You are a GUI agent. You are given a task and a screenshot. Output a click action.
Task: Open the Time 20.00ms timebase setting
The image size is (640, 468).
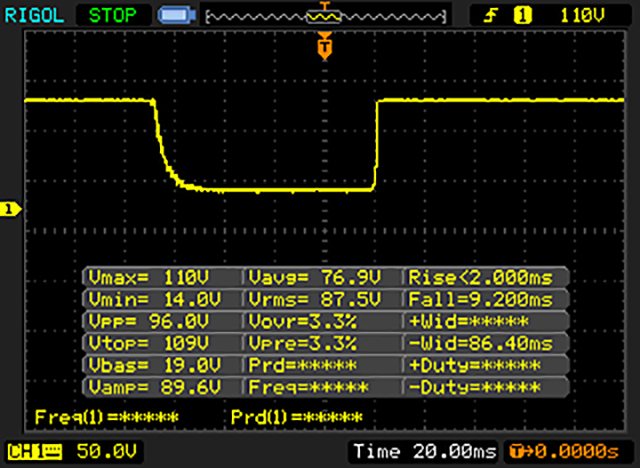[x=424, y=451]
